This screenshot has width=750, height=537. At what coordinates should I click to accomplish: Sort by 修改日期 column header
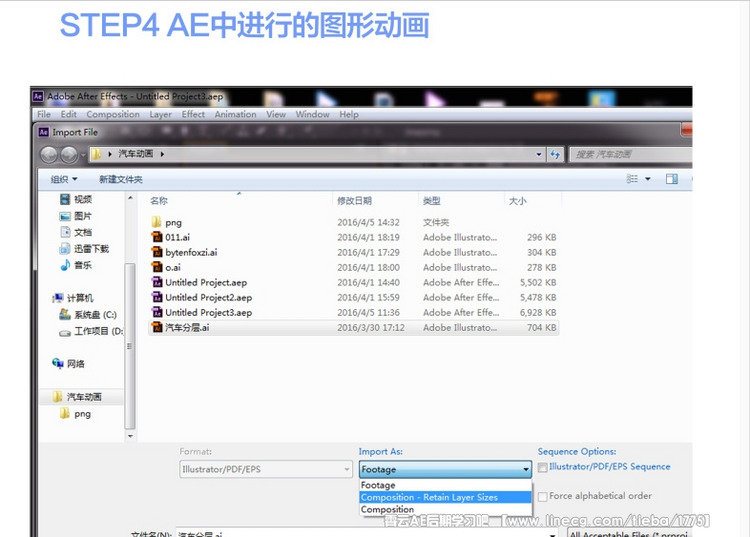click(x=354, y=201)
